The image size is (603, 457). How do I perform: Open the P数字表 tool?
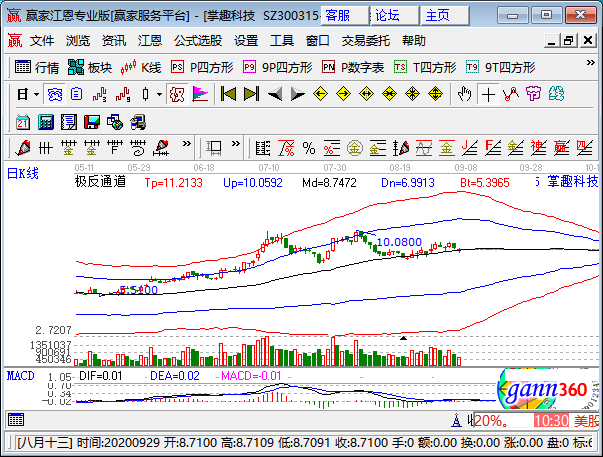point(353,67)
